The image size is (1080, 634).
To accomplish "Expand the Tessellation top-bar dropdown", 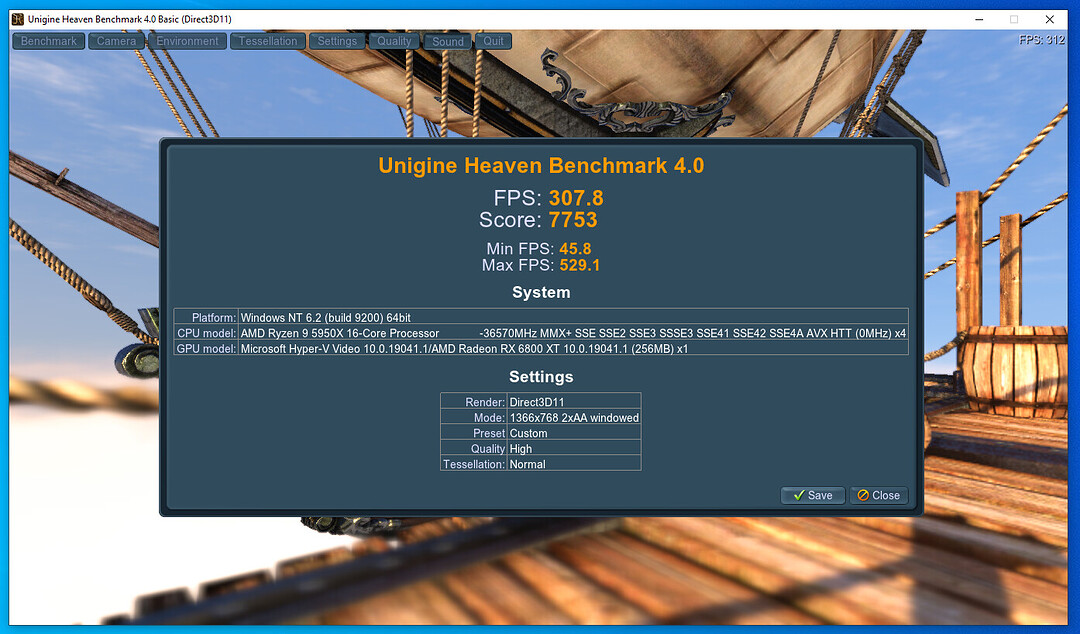I will 268,41.
